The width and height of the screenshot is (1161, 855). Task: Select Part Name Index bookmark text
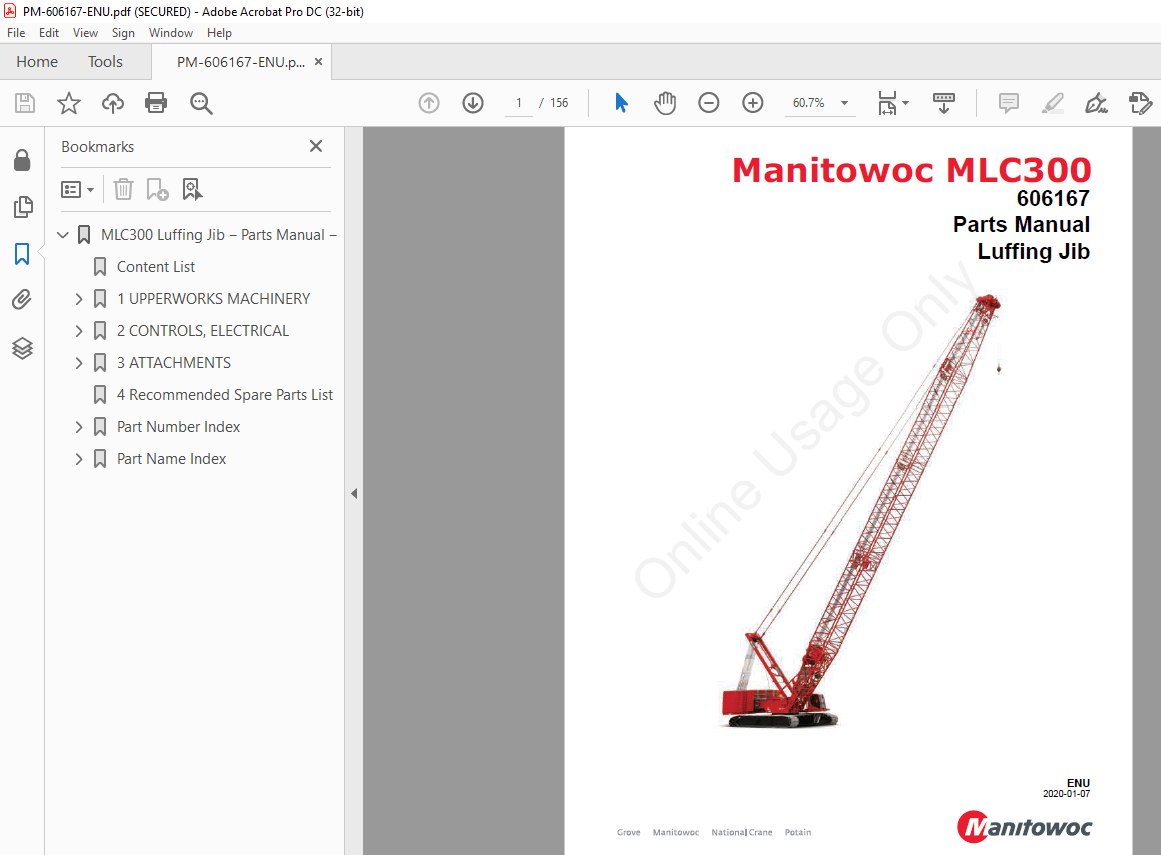(x=172, y=459)
